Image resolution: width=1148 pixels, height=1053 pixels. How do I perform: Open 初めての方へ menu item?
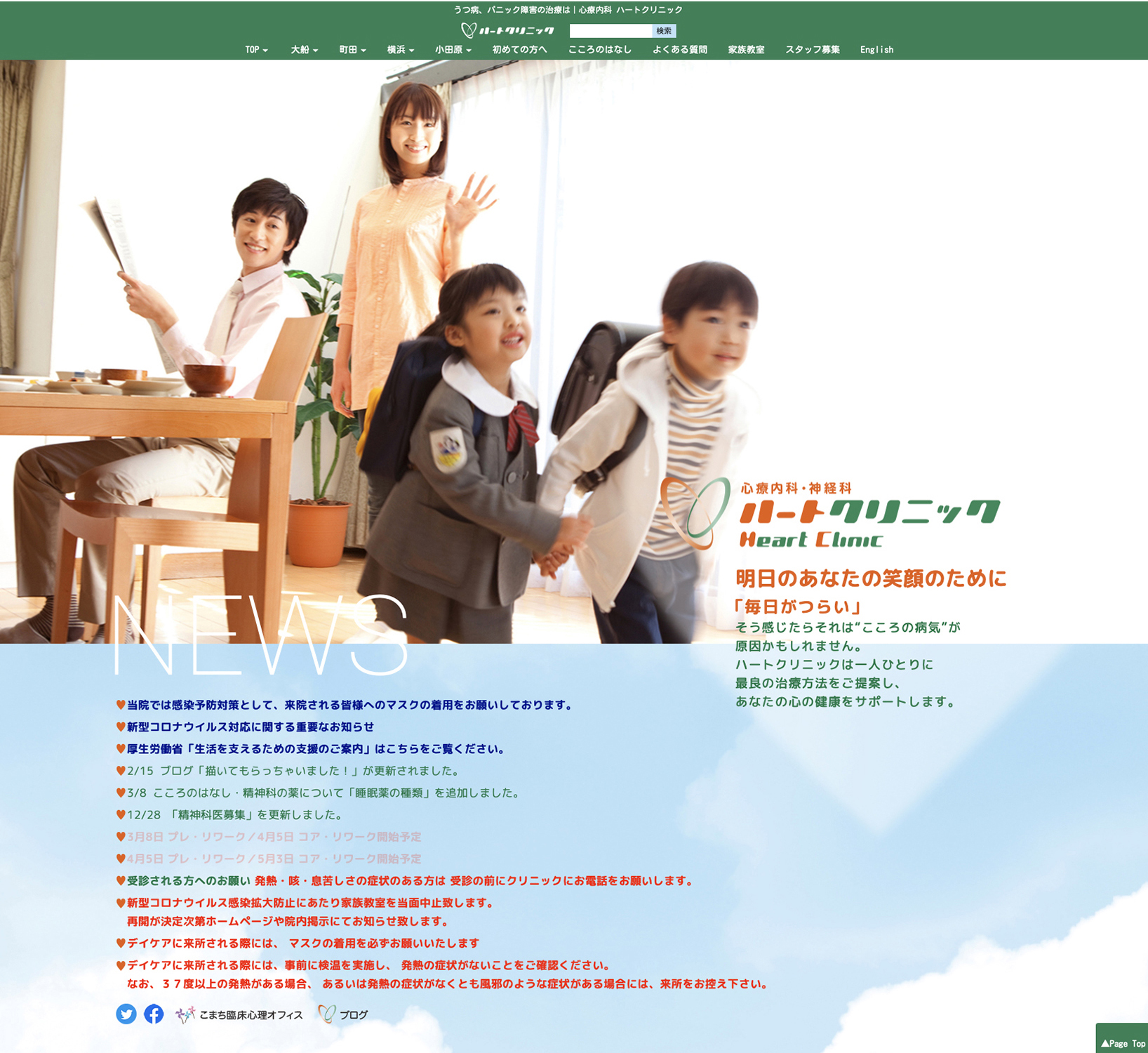(519, 50)
